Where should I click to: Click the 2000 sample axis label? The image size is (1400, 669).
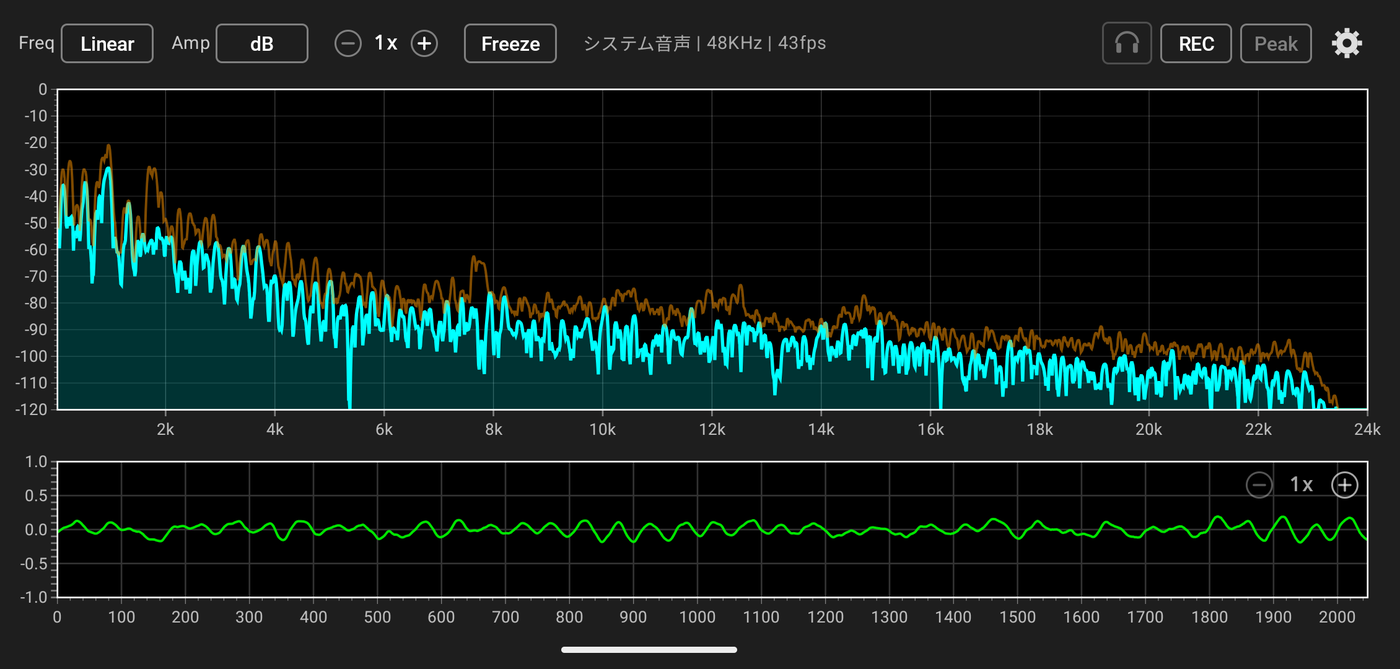[x=1337, y=617]
